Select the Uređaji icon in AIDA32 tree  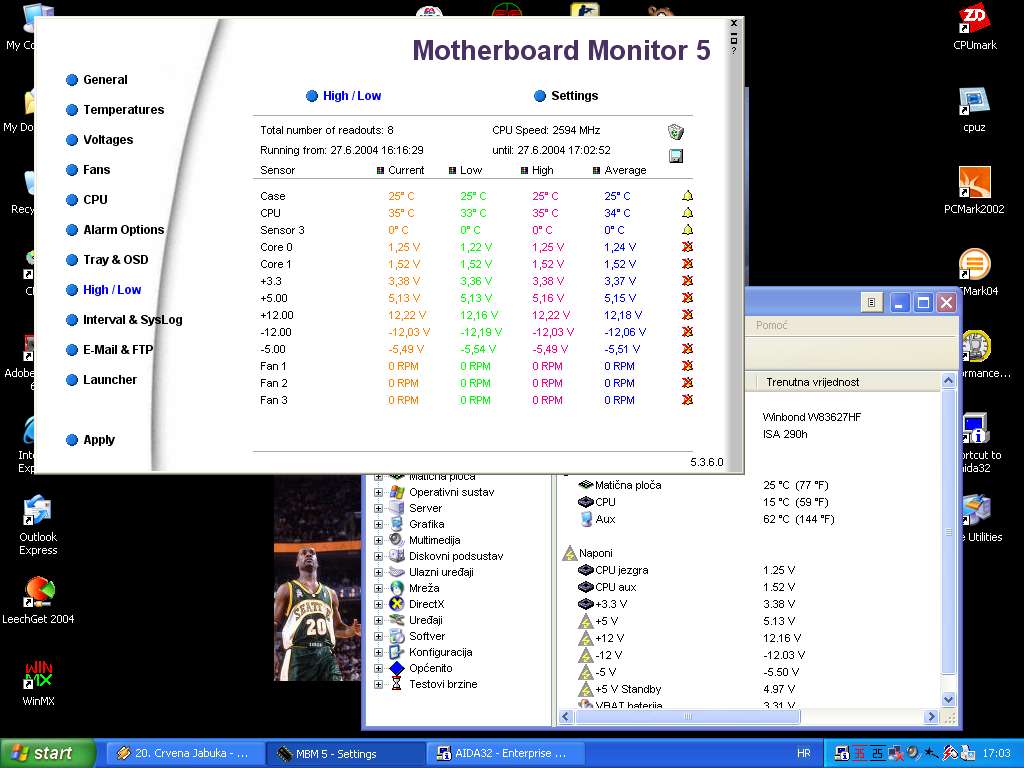[396, 620]
